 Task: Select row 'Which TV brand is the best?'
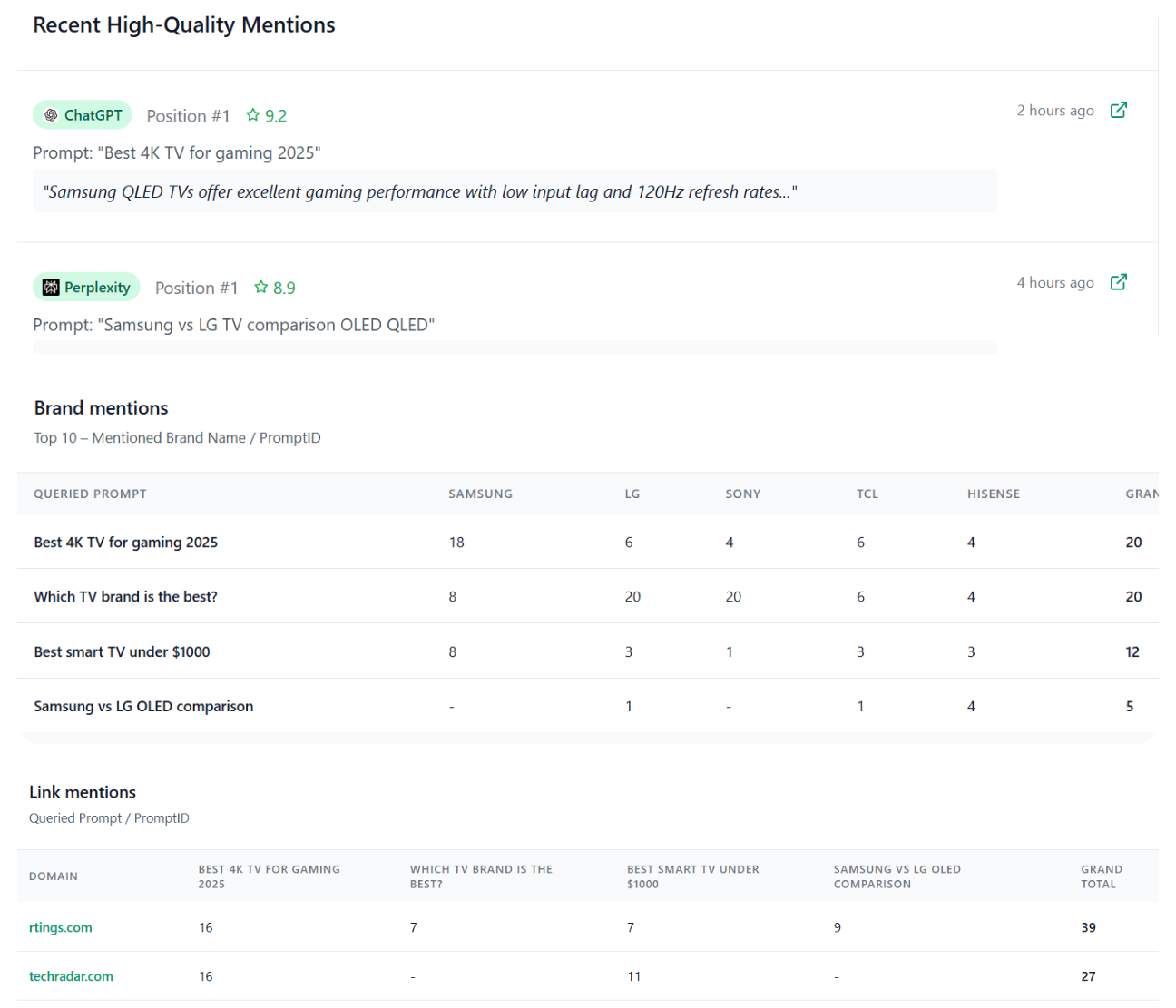[x=587, y=596]
